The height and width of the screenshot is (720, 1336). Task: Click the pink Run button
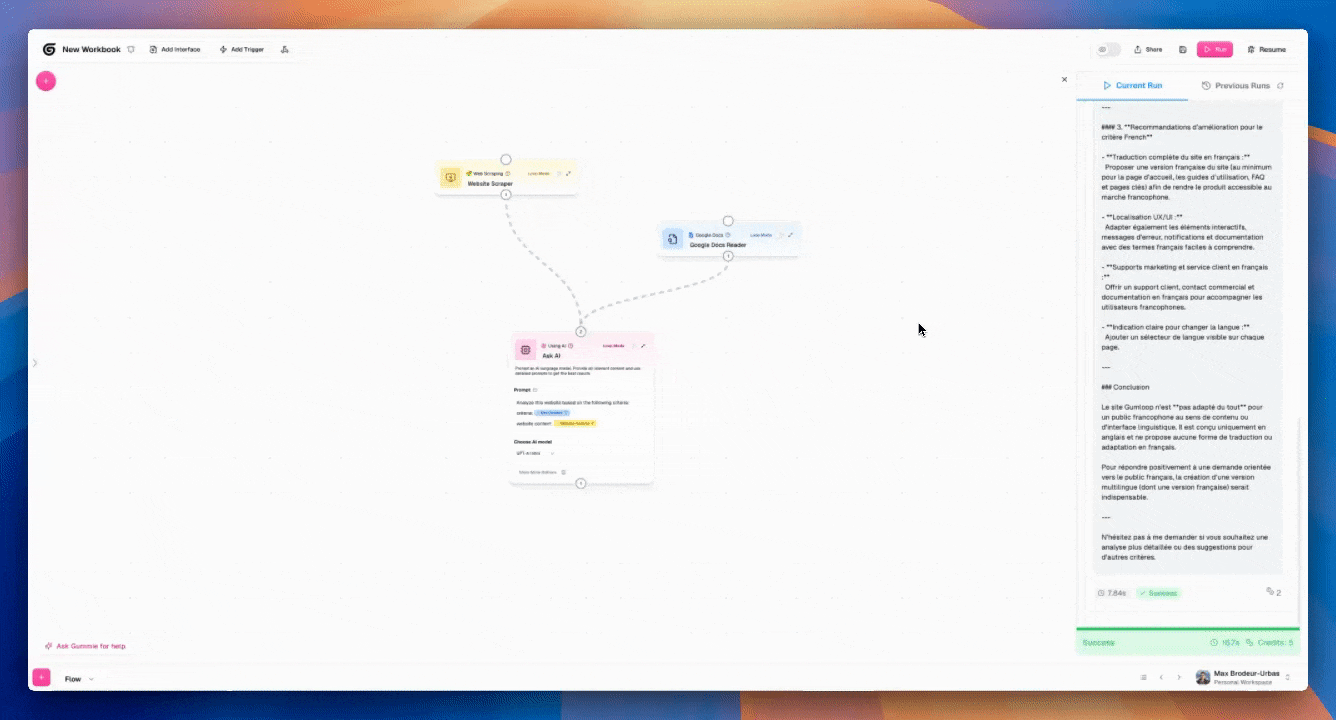point(1215,49)
